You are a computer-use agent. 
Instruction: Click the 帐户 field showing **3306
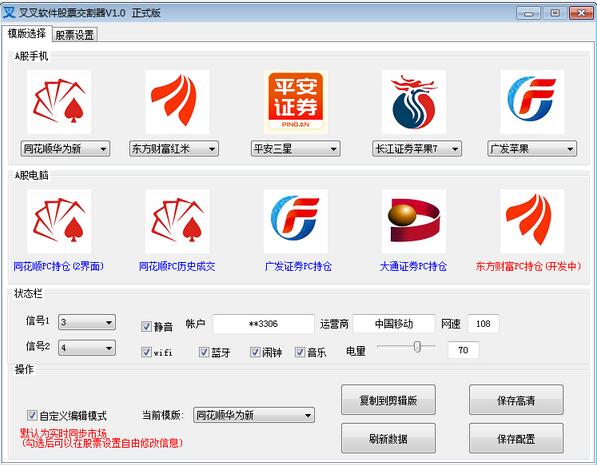point(263,324)
